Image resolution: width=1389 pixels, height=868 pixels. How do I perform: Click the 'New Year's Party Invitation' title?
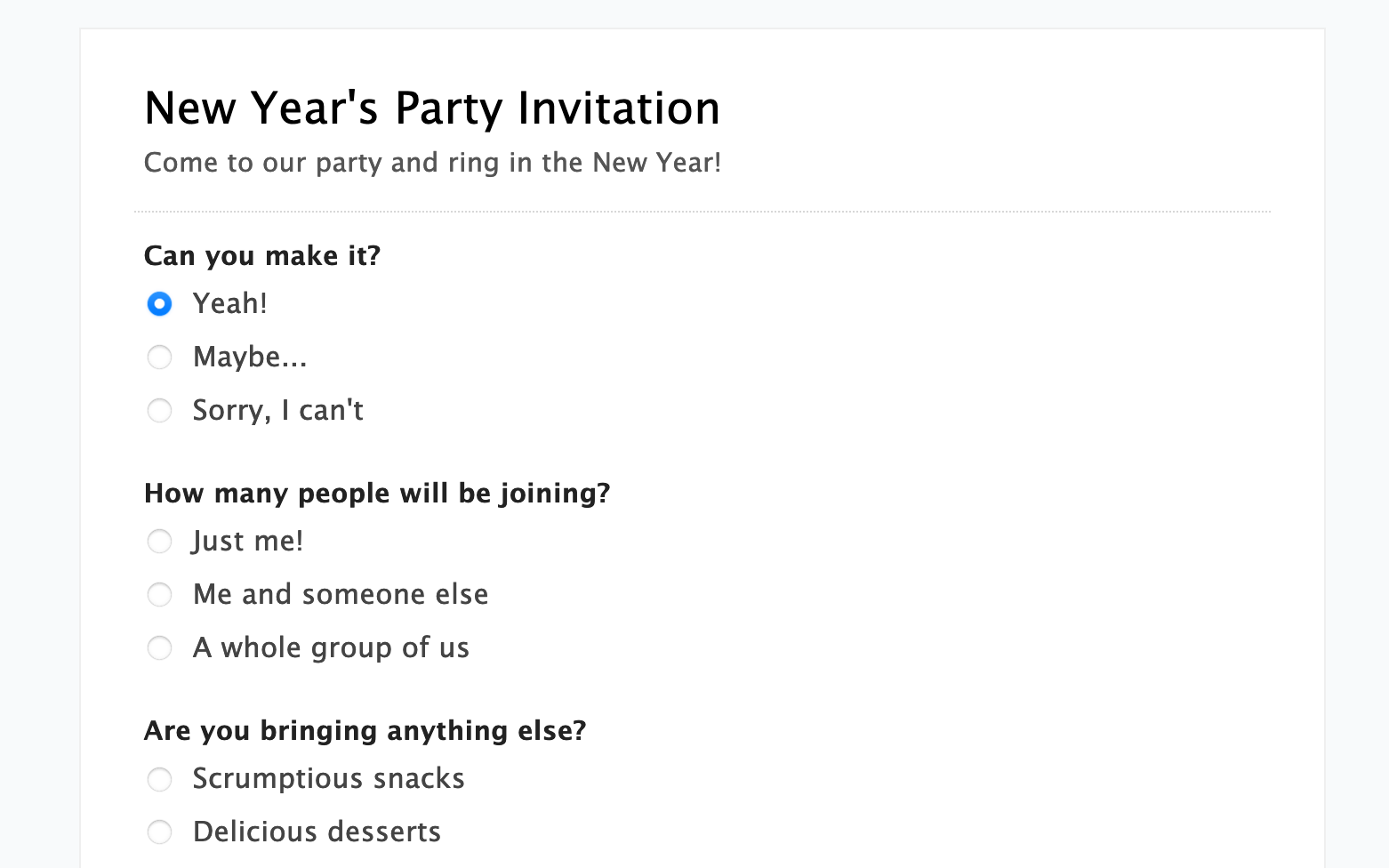point(432,108)
